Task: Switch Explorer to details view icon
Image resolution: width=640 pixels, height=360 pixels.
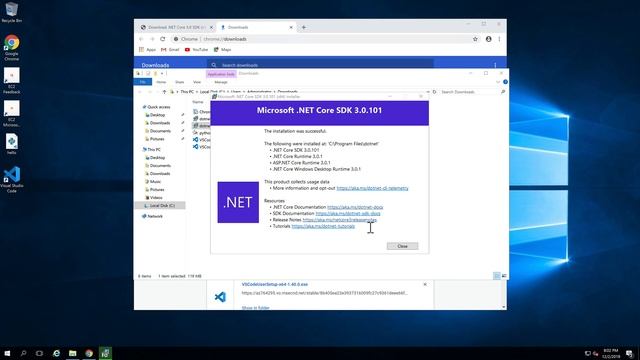Action: click(x=497, y=276)
